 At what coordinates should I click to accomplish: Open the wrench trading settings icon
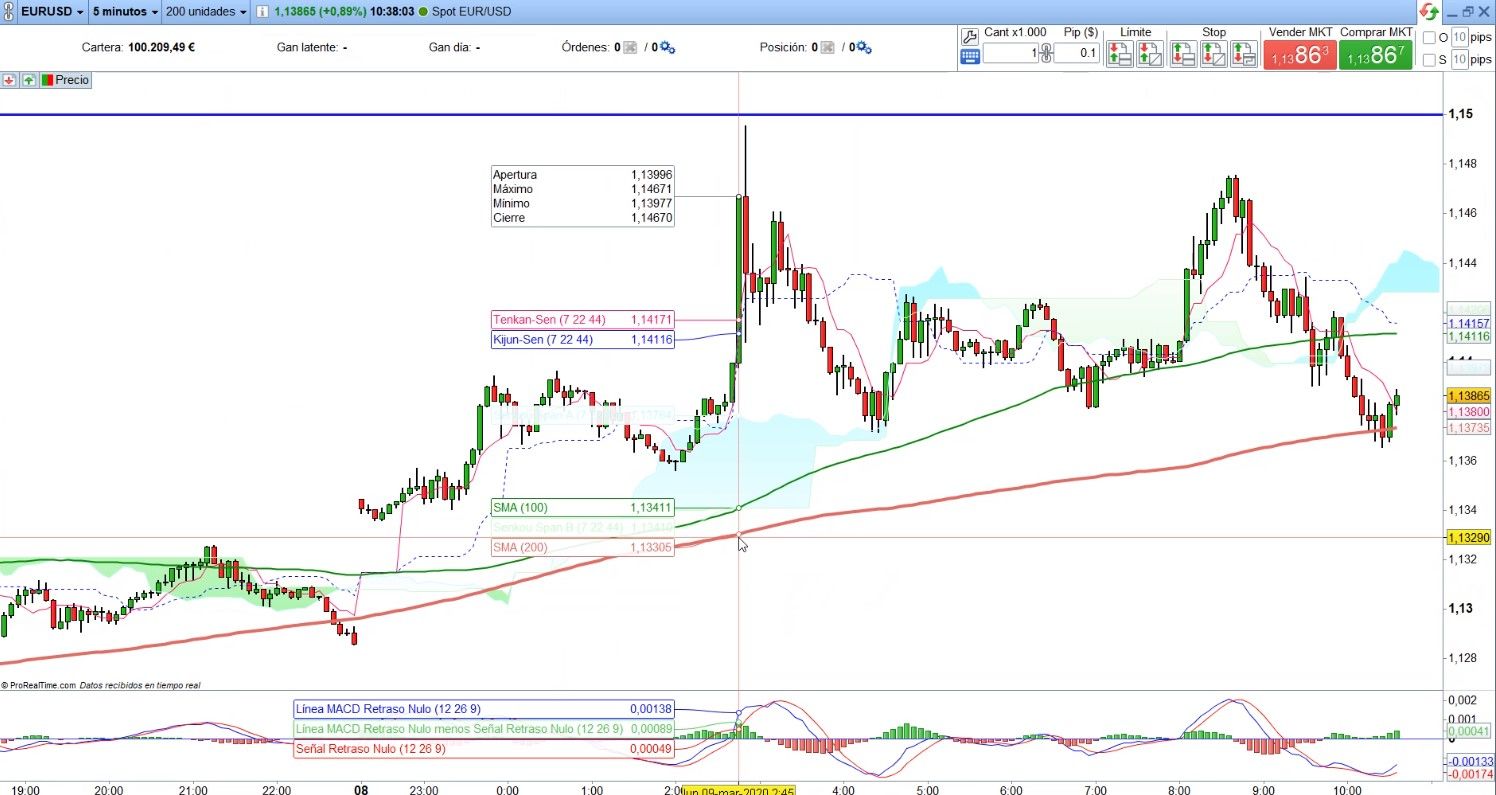click(x=969, y=36)
